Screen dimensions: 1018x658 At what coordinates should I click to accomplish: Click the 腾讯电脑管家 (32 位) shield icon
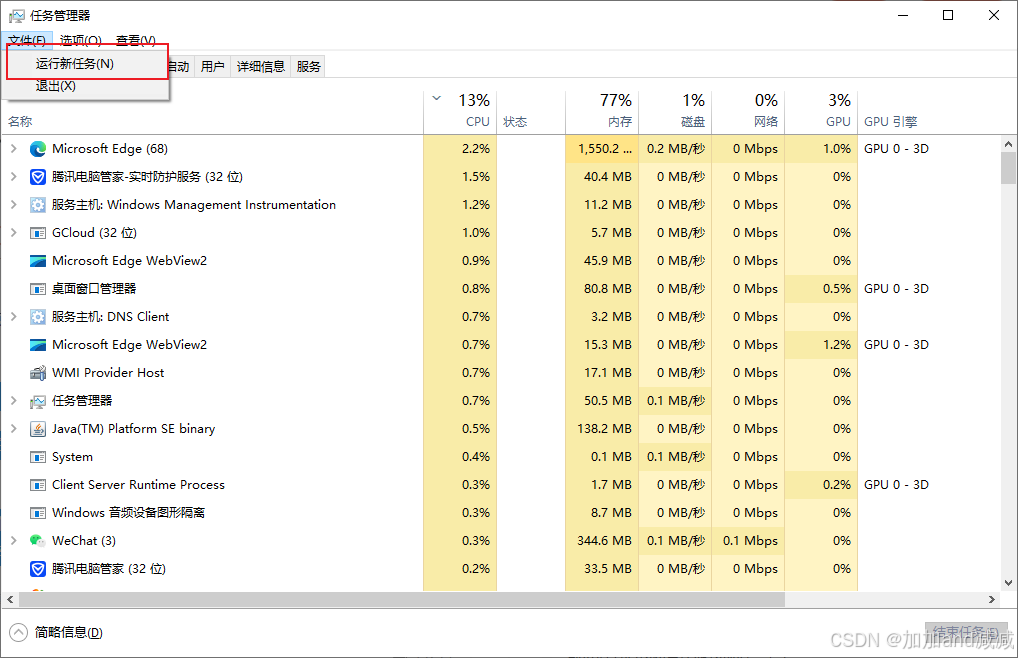pyautogui.click(x=38, y=568)
